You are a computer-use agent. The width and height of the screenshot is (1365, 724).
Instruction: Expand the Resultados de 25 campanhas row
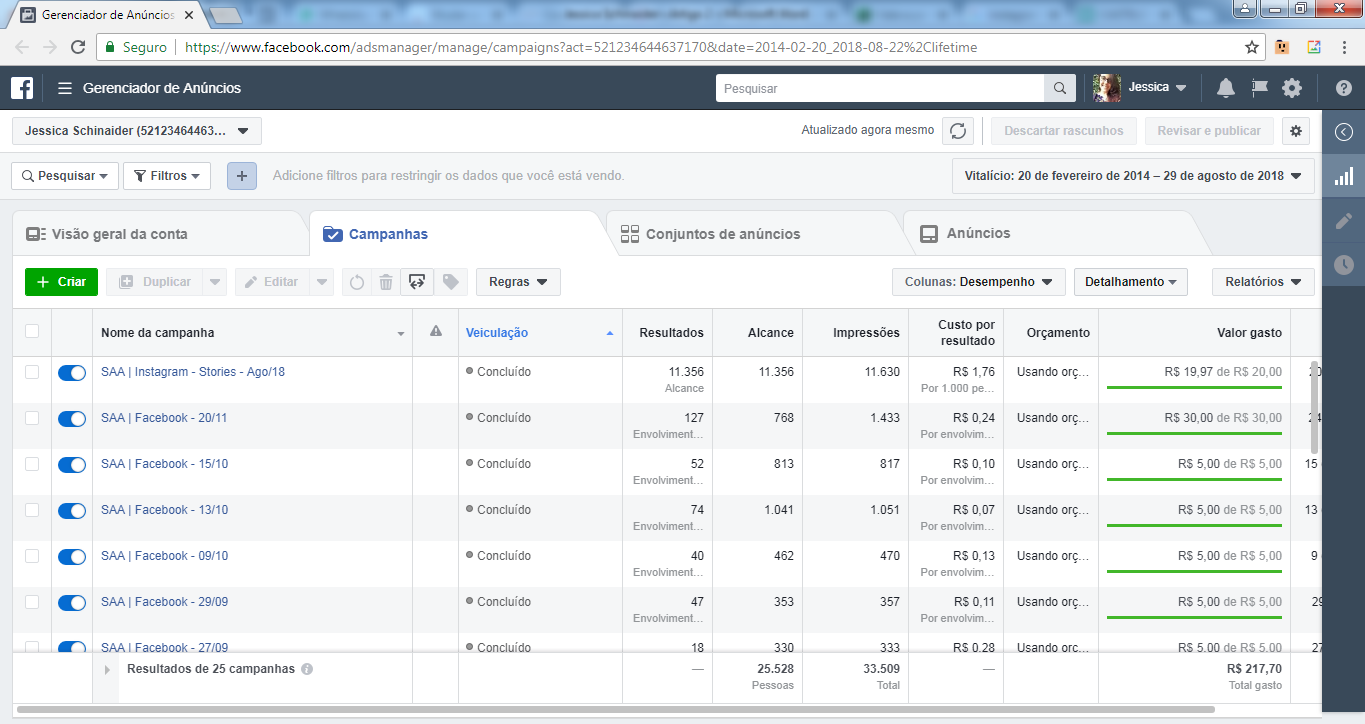tap(108, 670)
